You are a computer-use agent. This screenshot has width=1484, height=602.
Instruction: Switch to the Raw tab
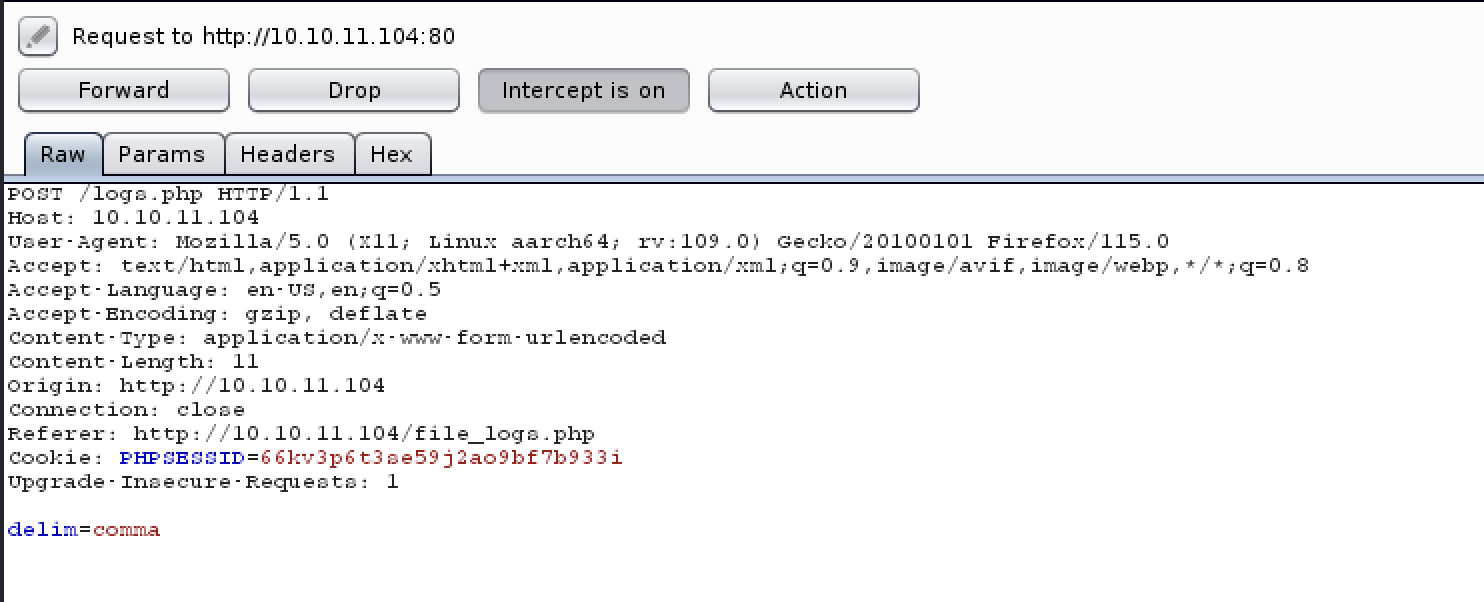[63, 155]
